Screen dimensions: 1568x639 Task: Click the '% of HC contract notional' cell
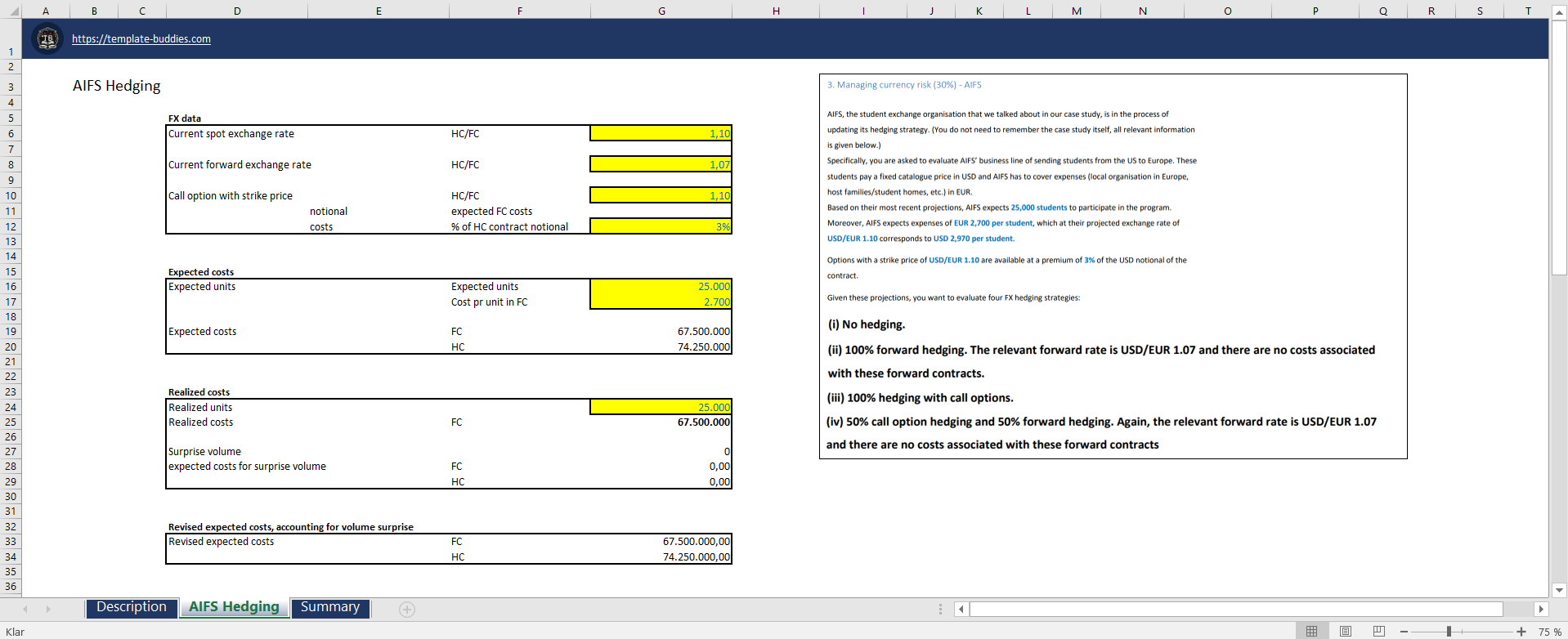(509, 227)
